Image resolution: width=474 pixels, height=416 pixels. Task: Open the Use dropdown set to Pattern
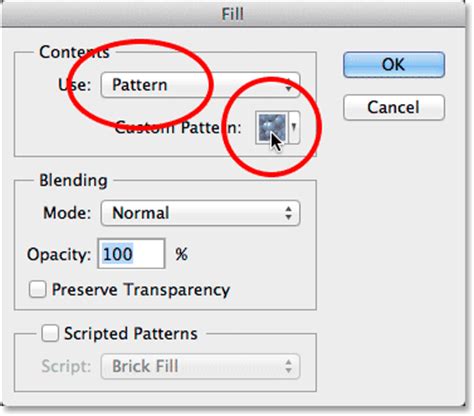[x=200, y=85]
